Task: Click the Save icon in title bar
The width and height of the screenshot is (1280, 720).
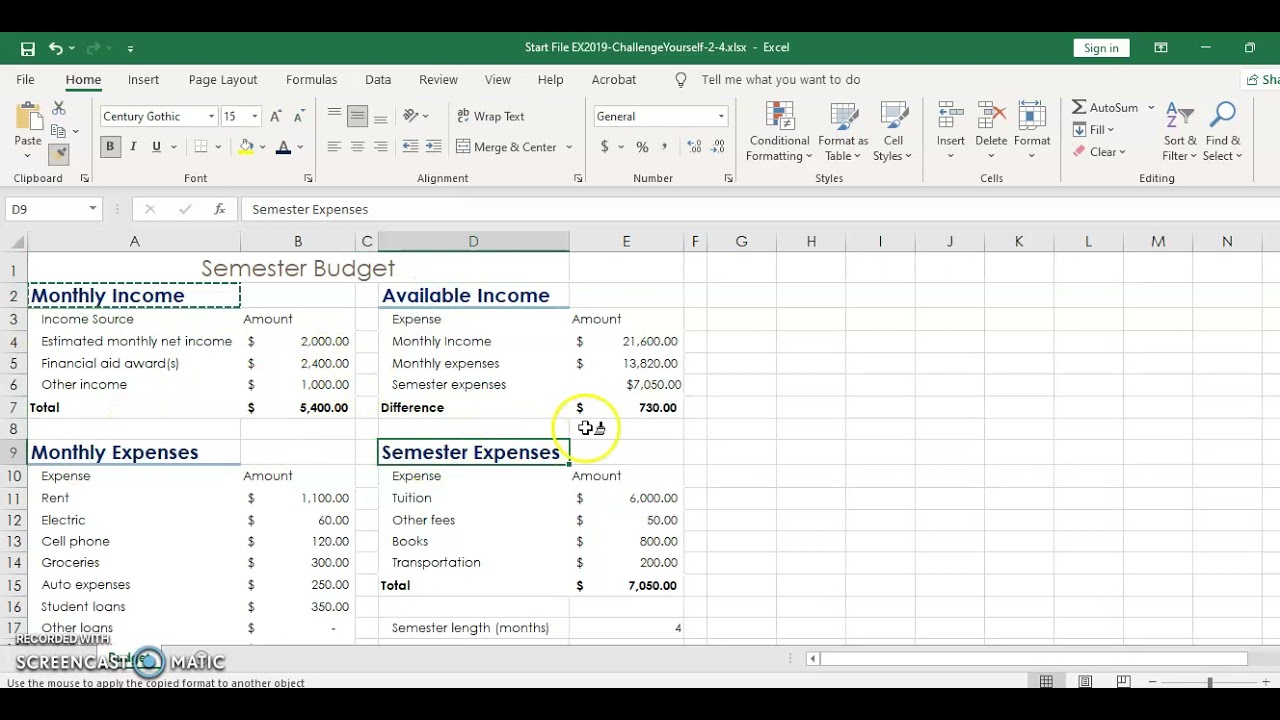Action: click(x=28, y=48)
